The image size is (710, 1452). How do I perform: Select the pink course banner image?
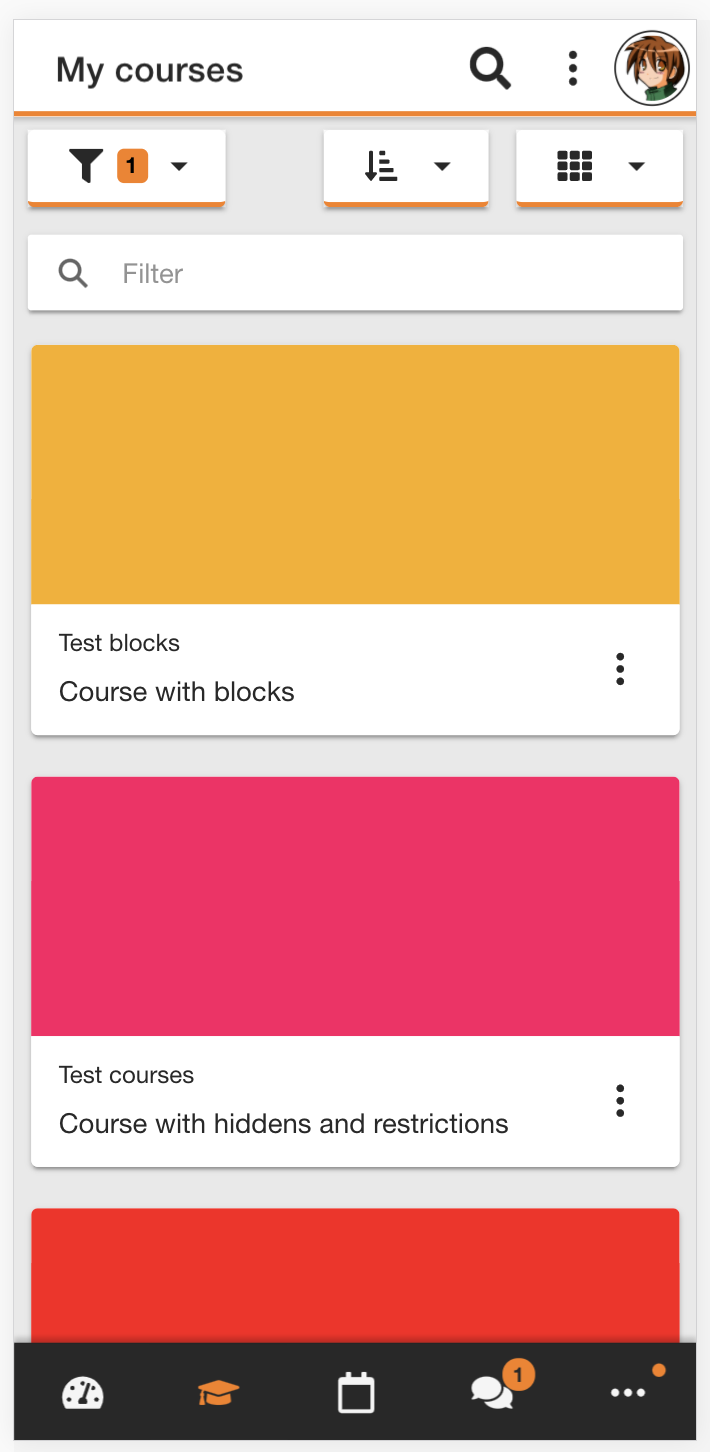(355, 907)
